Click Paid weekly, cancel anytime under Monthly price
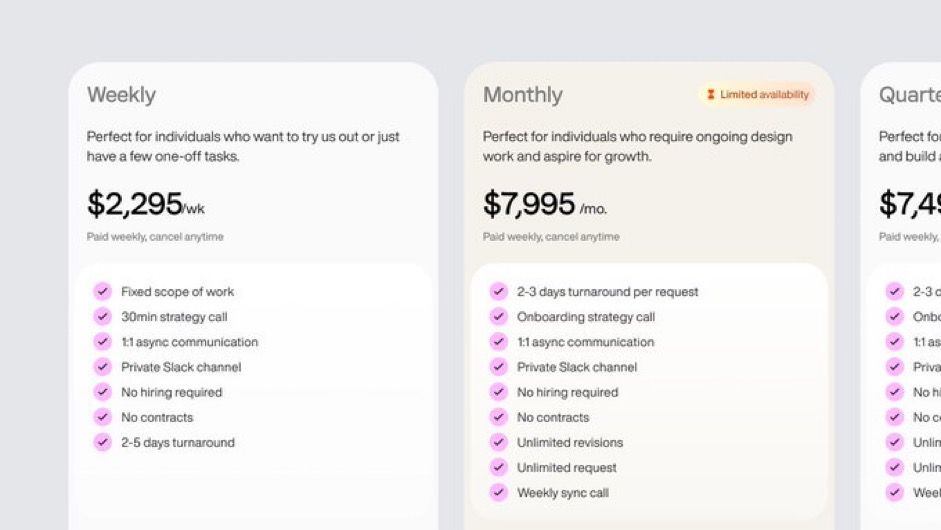This screenshot has height=530, width=941. point(551,236)
